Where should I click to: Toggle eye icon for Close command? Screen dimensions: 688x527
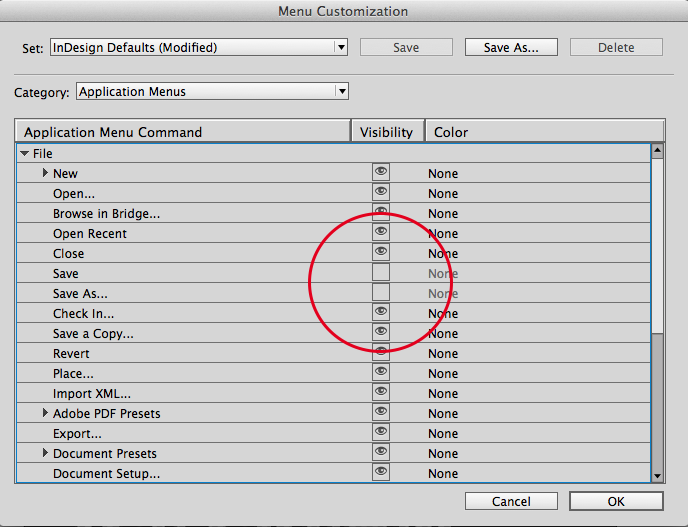click(381, 253)
